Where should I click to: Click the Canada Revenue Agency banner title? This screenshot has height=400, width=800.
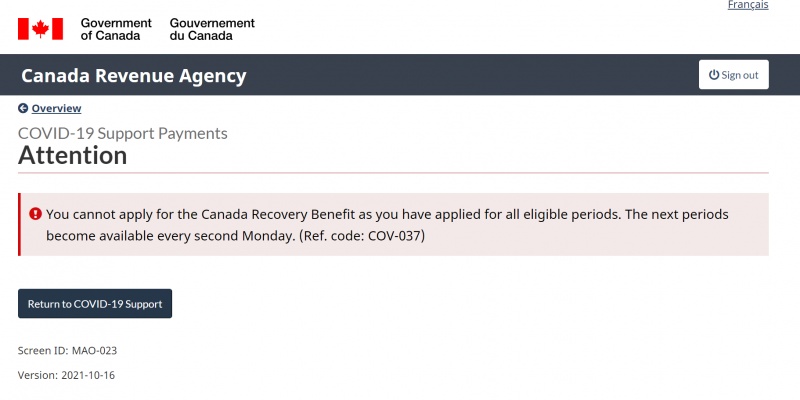coord(134,76)
